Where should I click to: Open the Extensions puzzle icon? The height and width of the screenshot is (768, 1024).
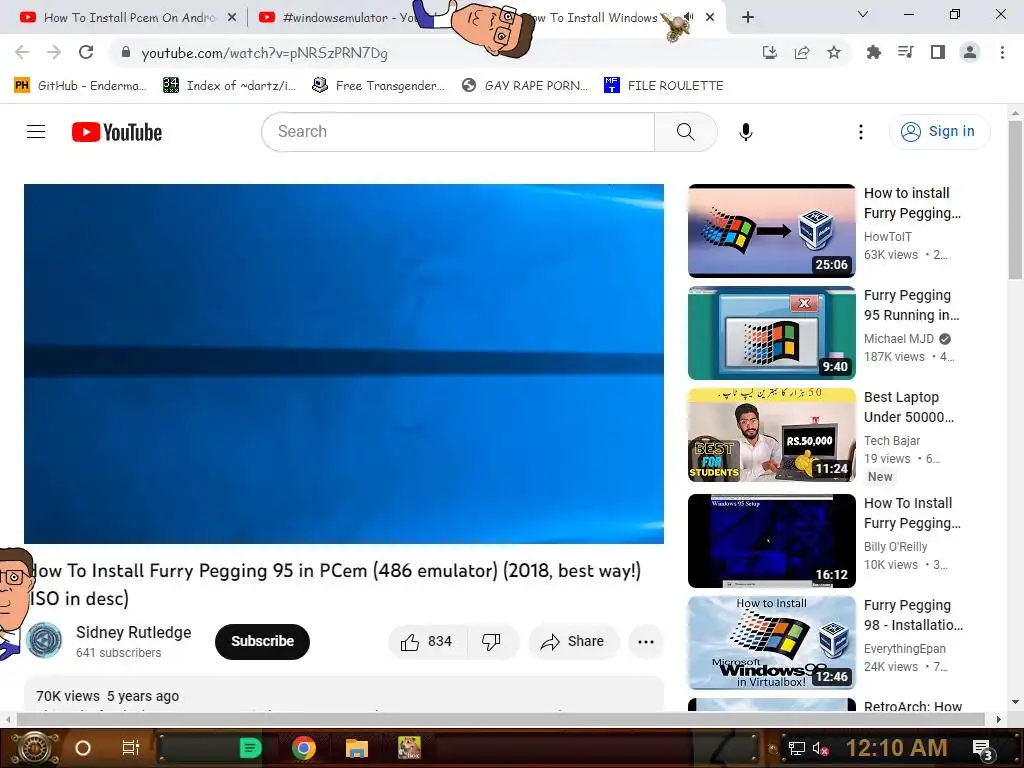pyautogui.click(x=873, y=53)
